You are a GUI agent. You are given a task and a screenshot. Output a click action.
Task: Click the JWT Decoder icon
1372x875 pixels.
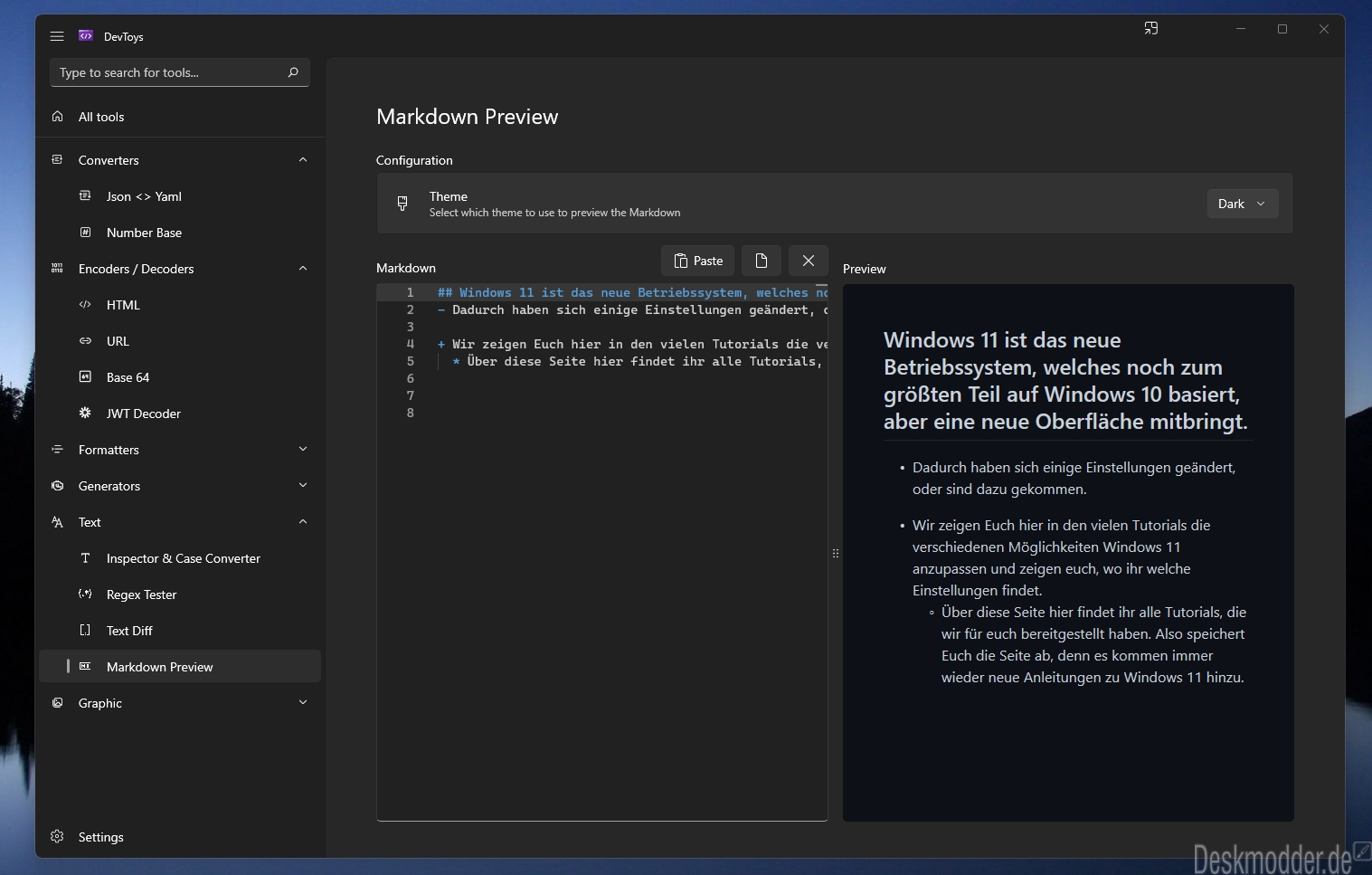(85, 414)
